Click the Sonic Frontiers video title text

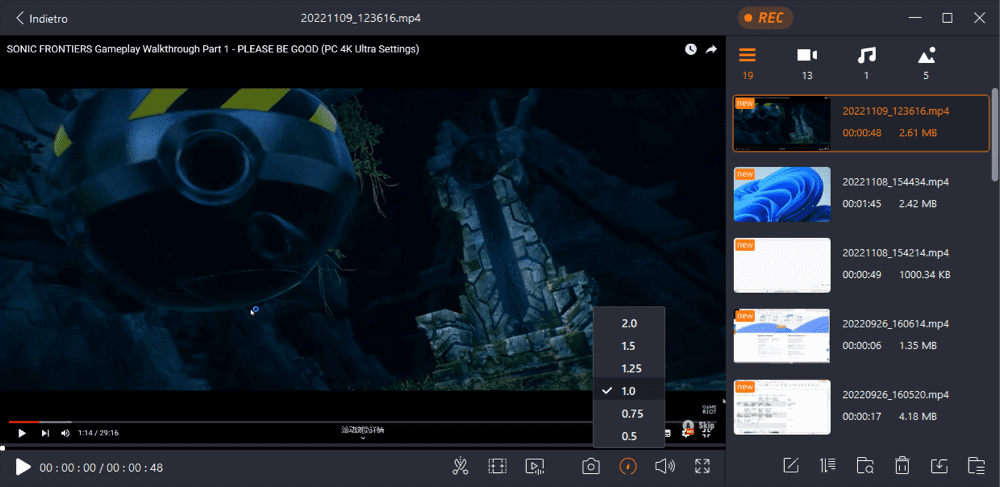tap(213, 48)
